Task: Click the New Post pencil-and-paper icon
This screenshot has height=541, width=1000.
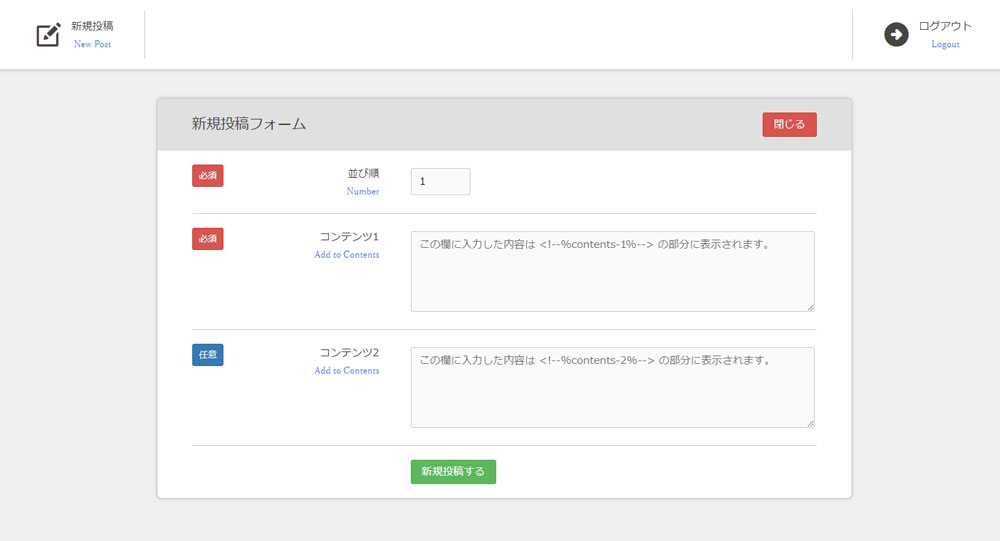Action: 48,34
